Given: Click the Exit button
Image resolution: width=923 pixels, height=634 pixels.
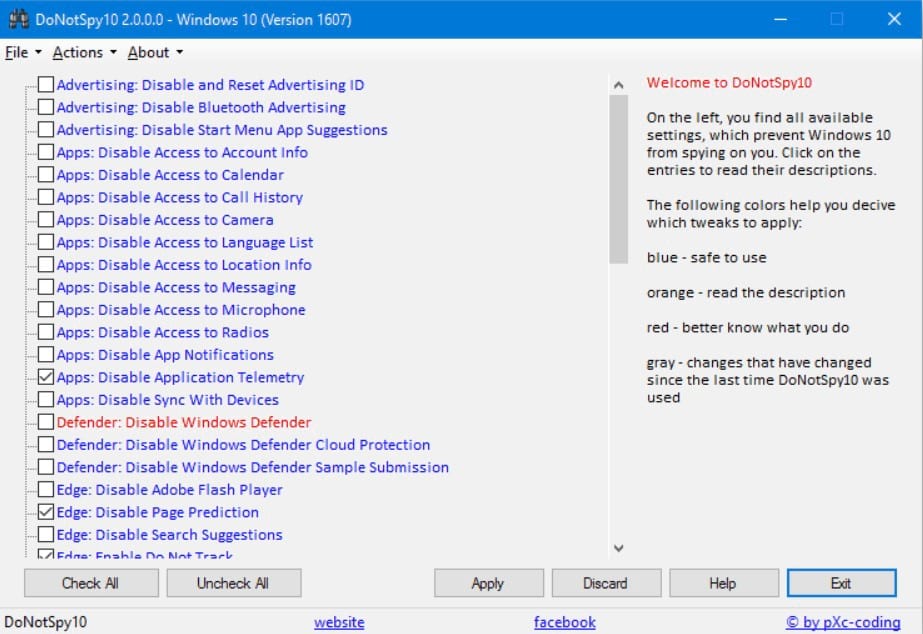Looking at the screenshot, I should (x=841, y=583).
